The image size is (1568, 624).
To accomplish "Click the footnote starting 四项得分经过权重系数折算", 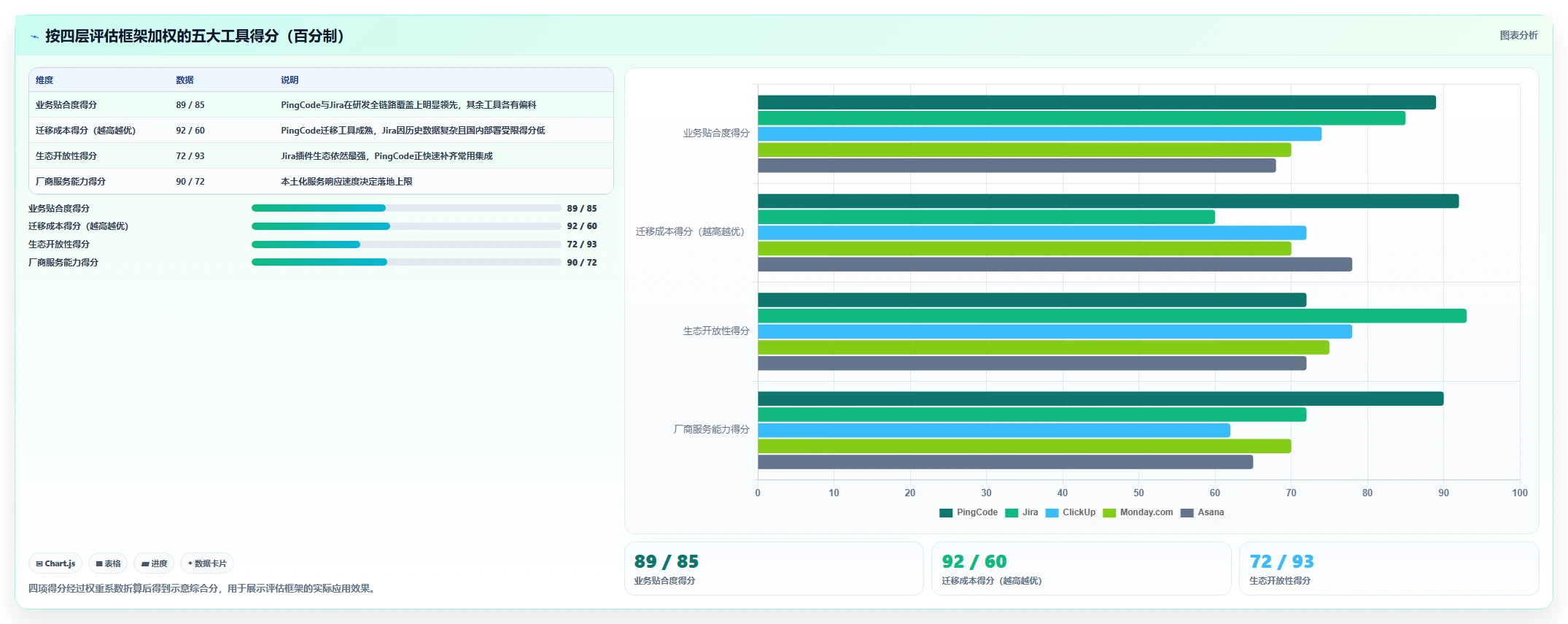I will [x=203, y=589].
